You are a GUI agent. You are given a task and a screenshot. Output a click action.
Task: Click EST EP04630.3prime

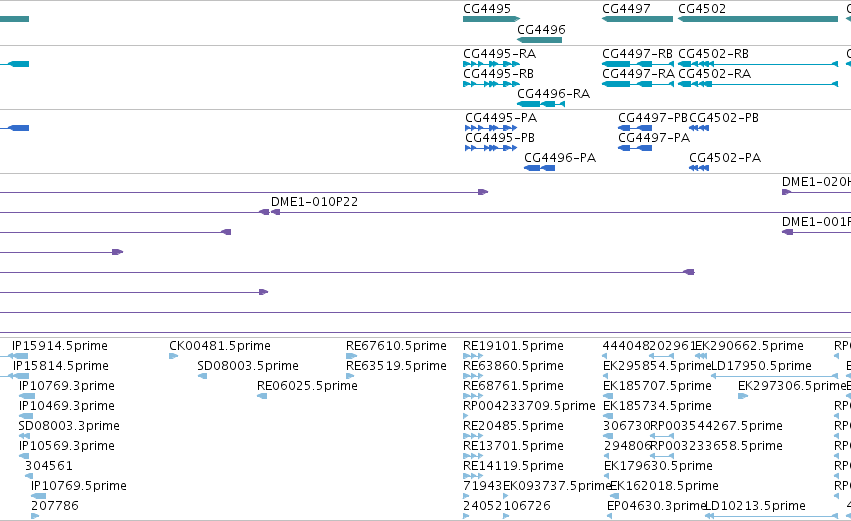pyautogui.click(x=656, y=506)
